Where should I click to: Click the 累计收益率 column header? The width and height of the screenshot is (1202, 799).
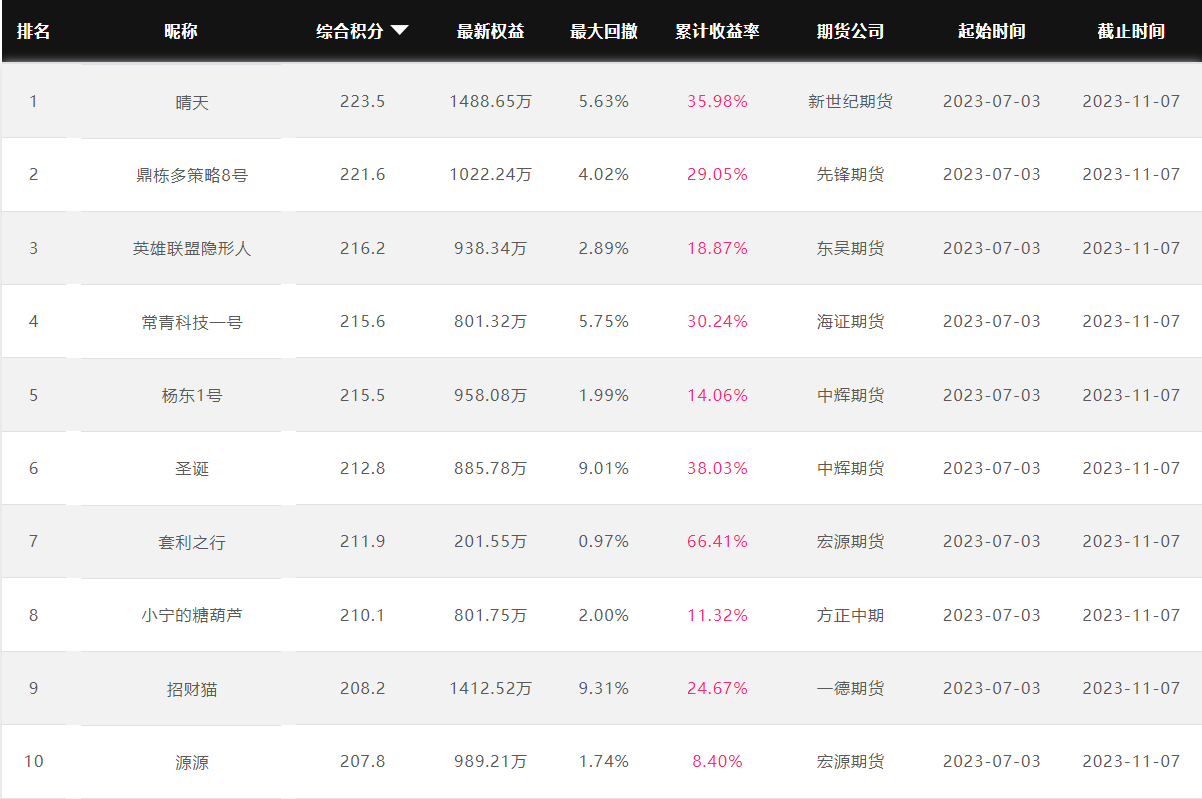[717, 31]
